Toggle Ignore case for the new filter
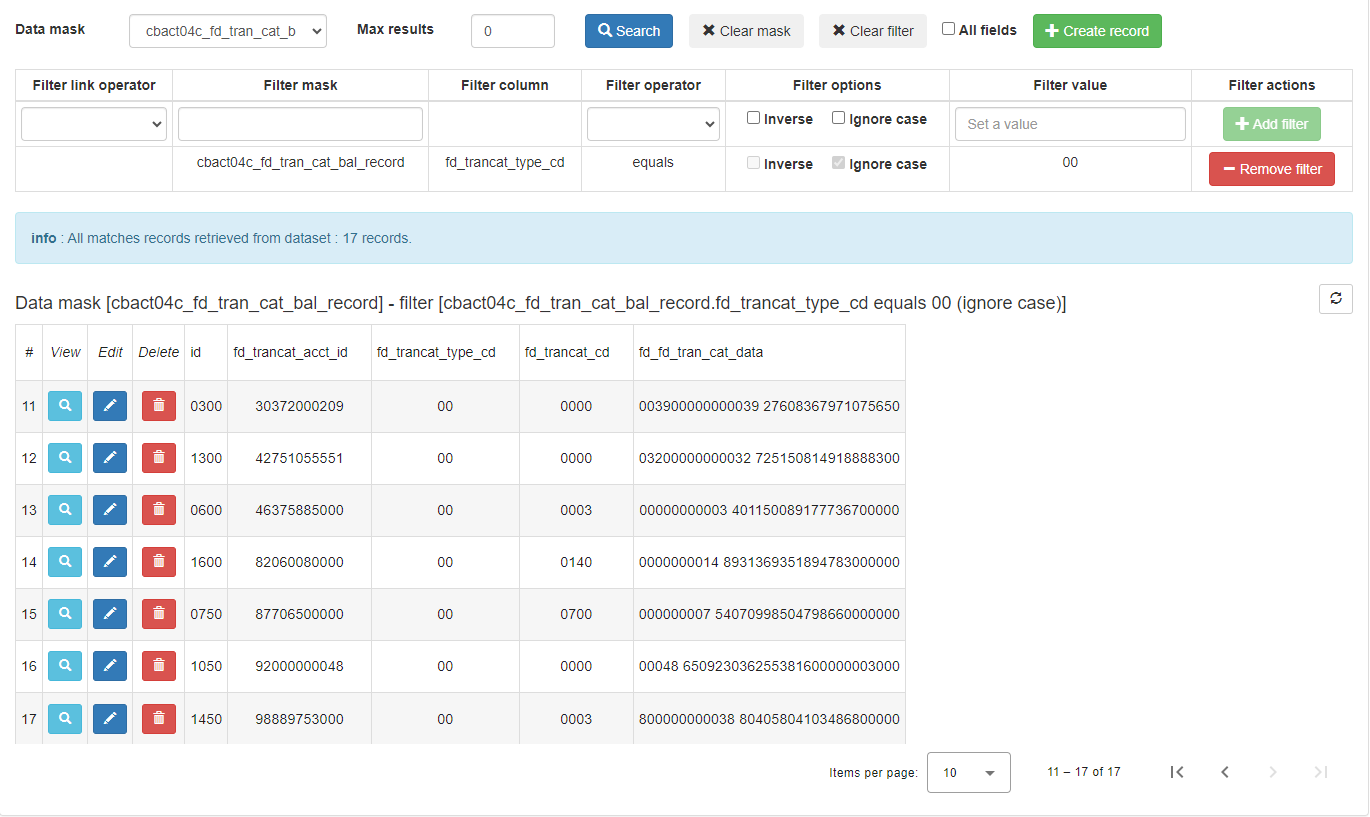Viewport: 1370px width, 817px height. [838, 118]
